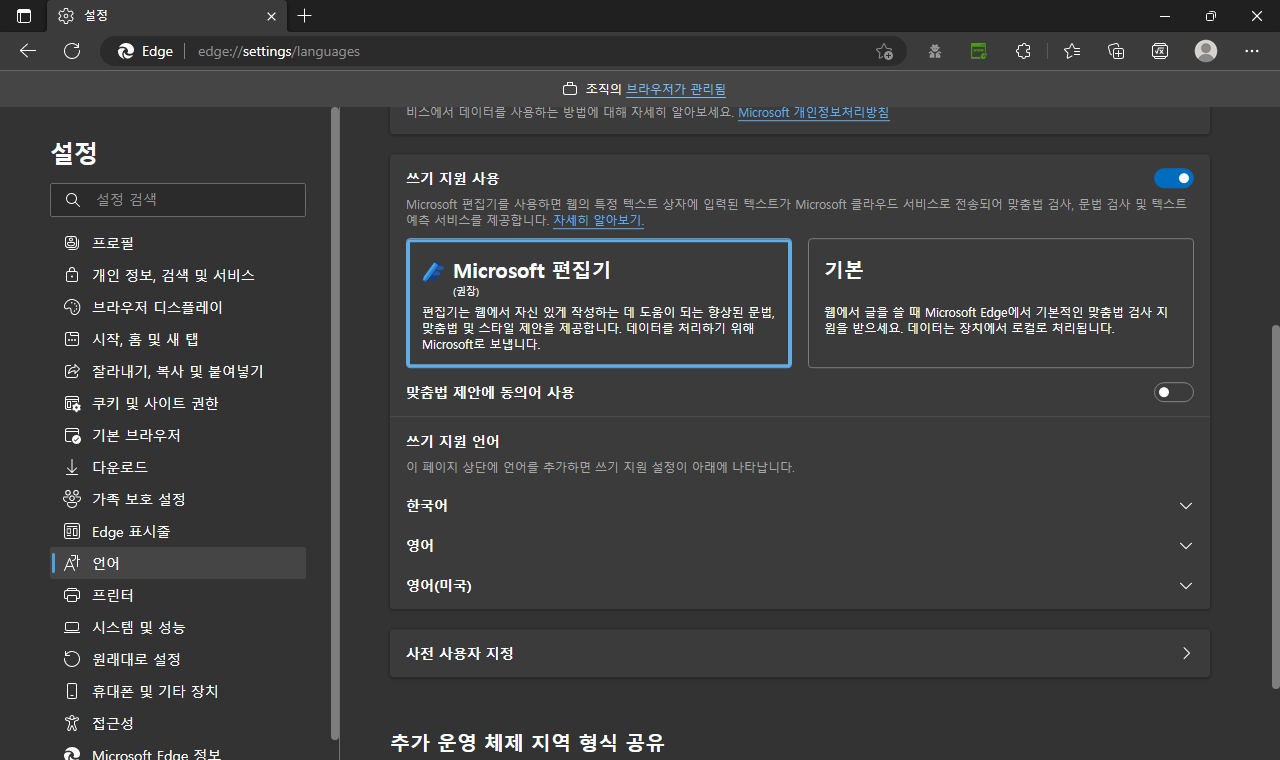Open the Favorites list icon
The image size is (1280, 760).
click(x=1072, y=51)
